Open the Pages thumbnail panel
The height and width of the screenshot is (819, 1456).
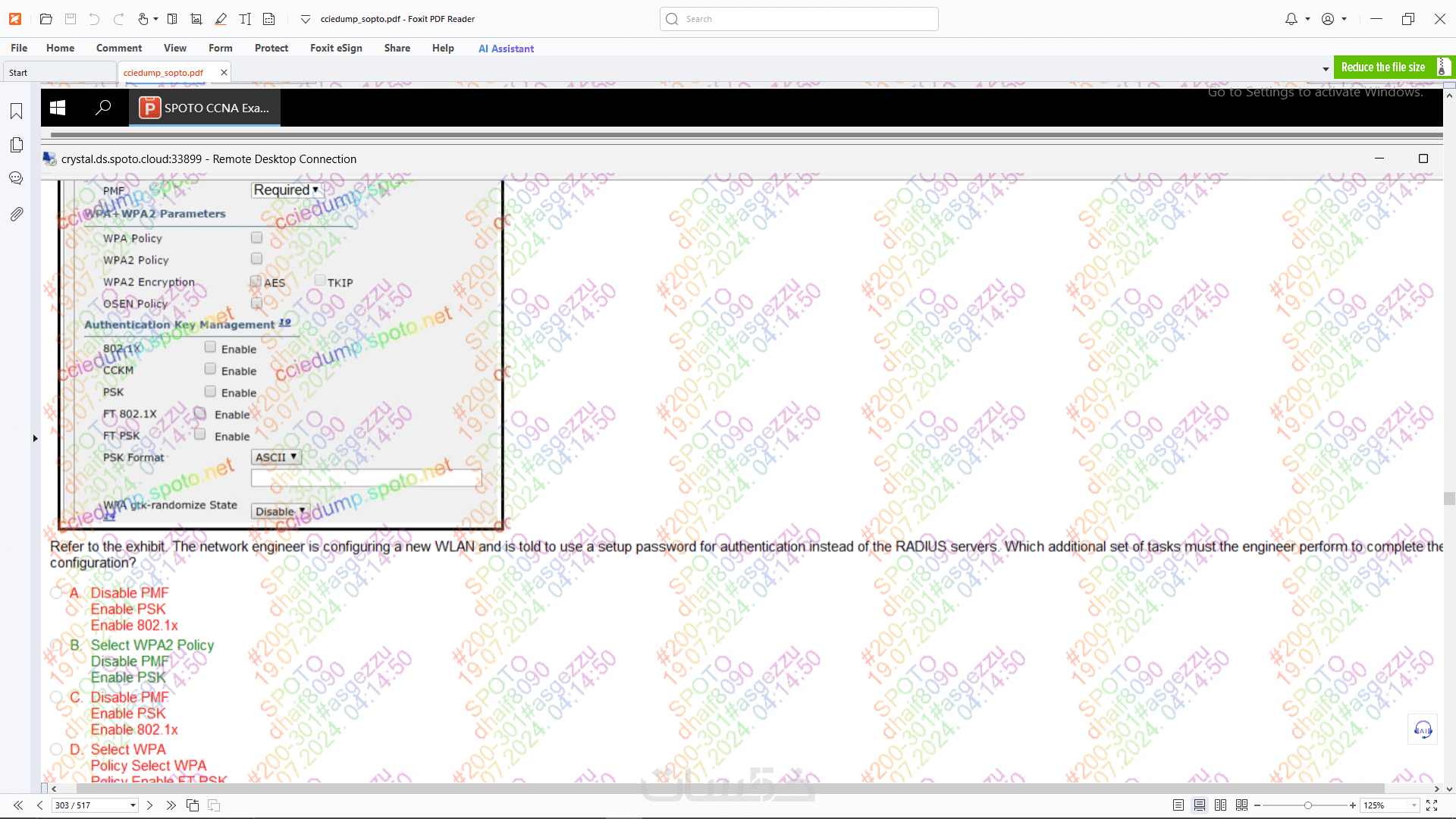point(16,145)
